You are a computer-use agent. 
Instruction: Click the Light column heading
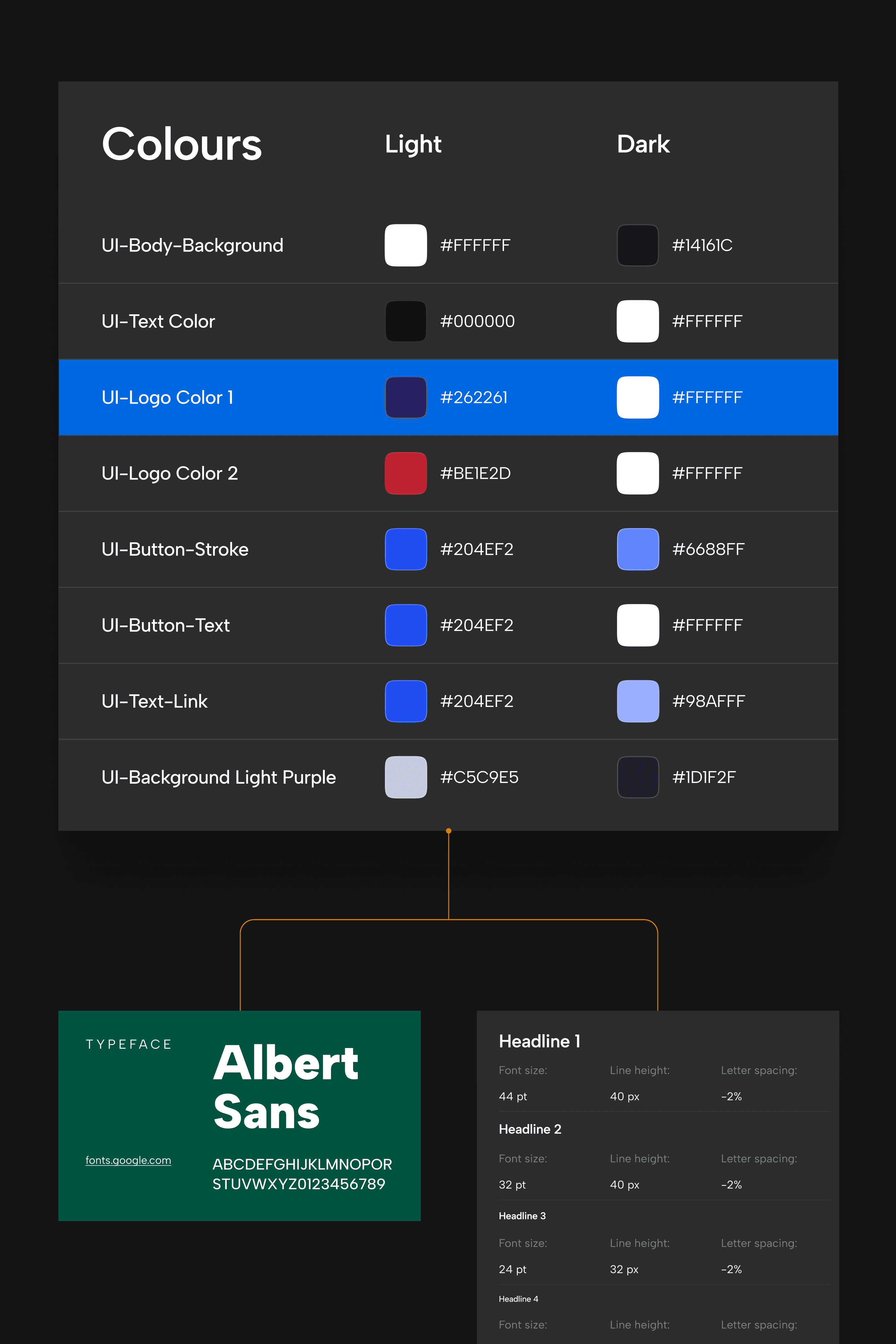[x=413, y=144]
